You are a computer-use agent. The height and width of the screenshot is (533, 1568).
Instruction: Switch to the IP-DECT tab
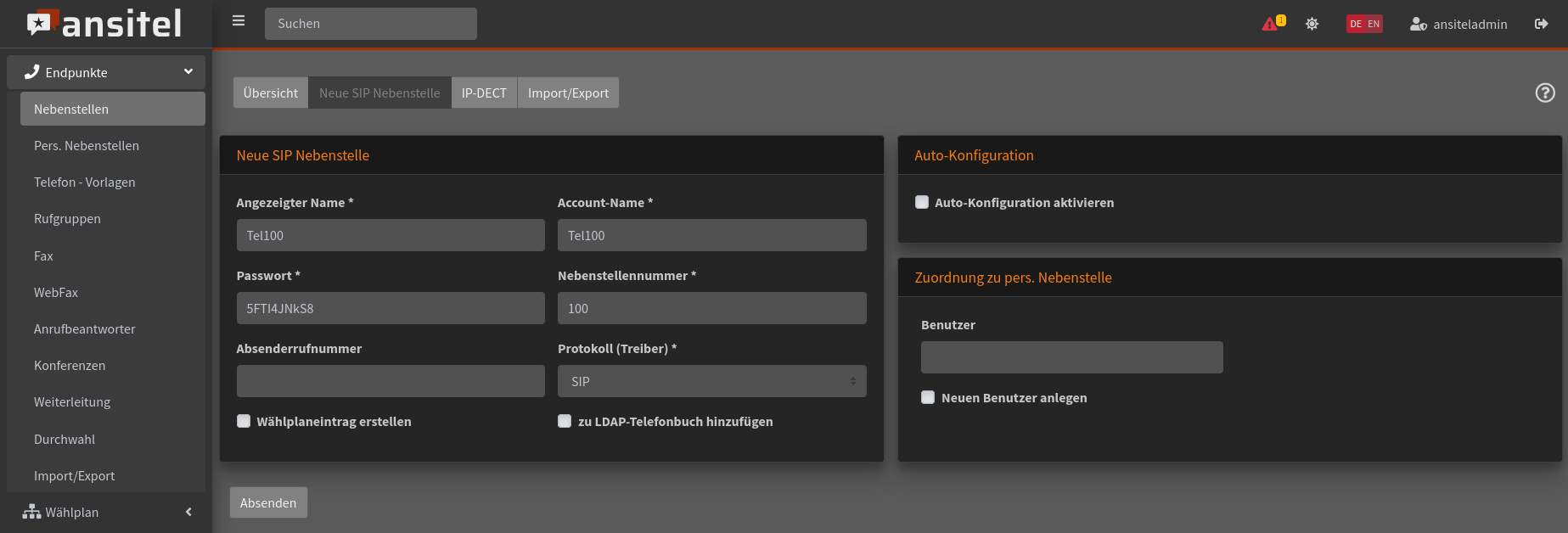484,93
